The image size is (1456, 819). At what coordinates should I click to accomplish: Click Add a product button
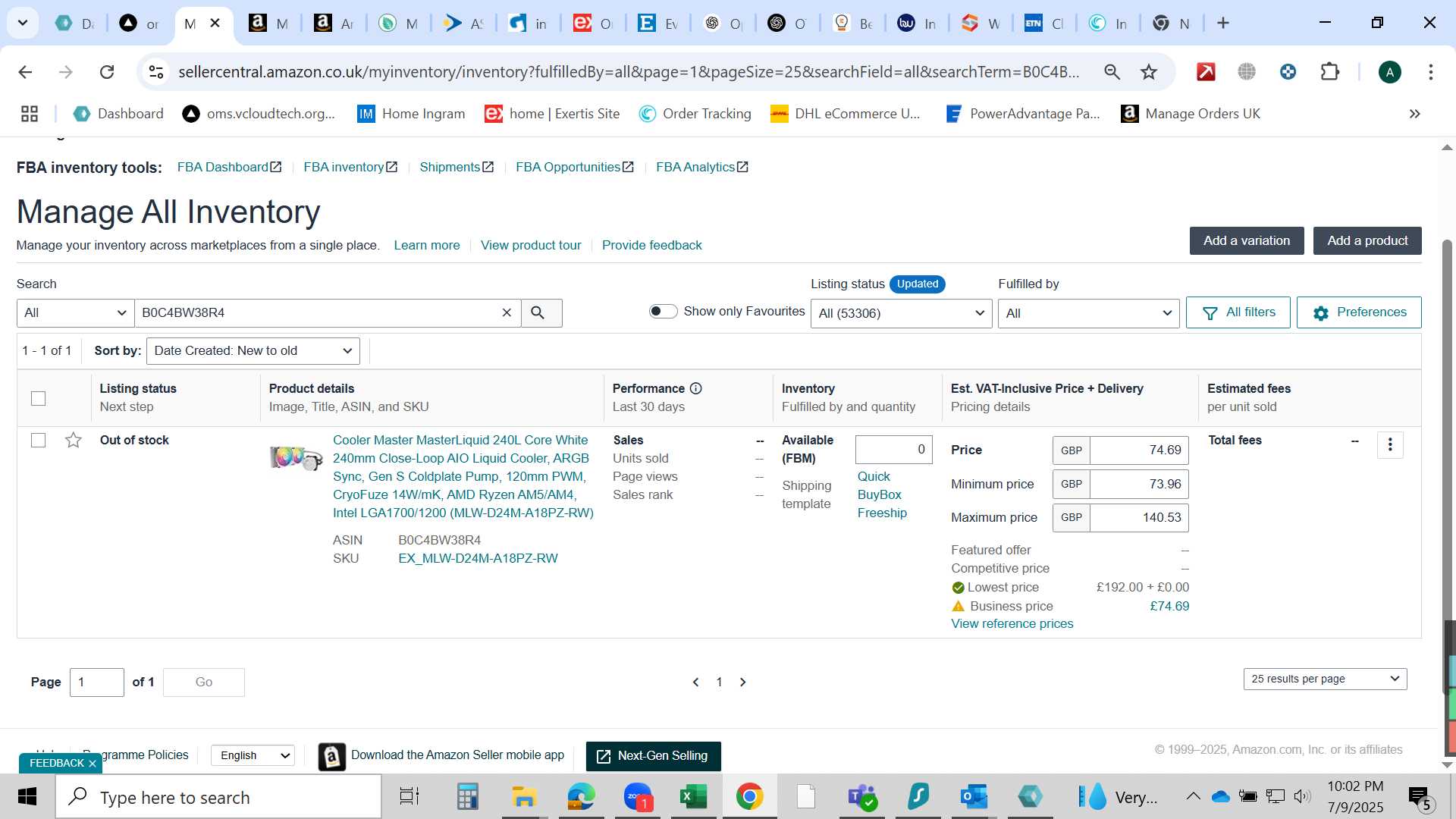(x=1367, y=240)
